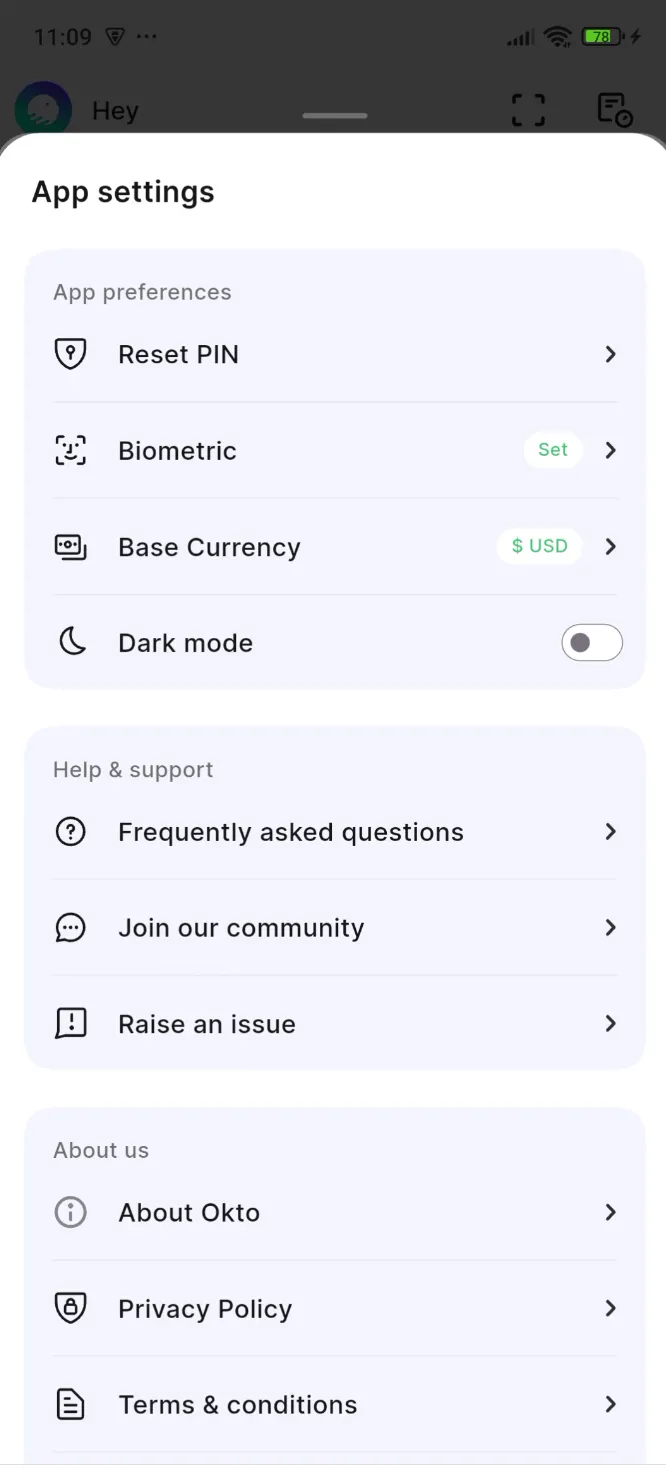The width and height of the screenshot is (666, 1470).
Task: Tap the sheet drag handle bar
Action: [x=335, y=116]
